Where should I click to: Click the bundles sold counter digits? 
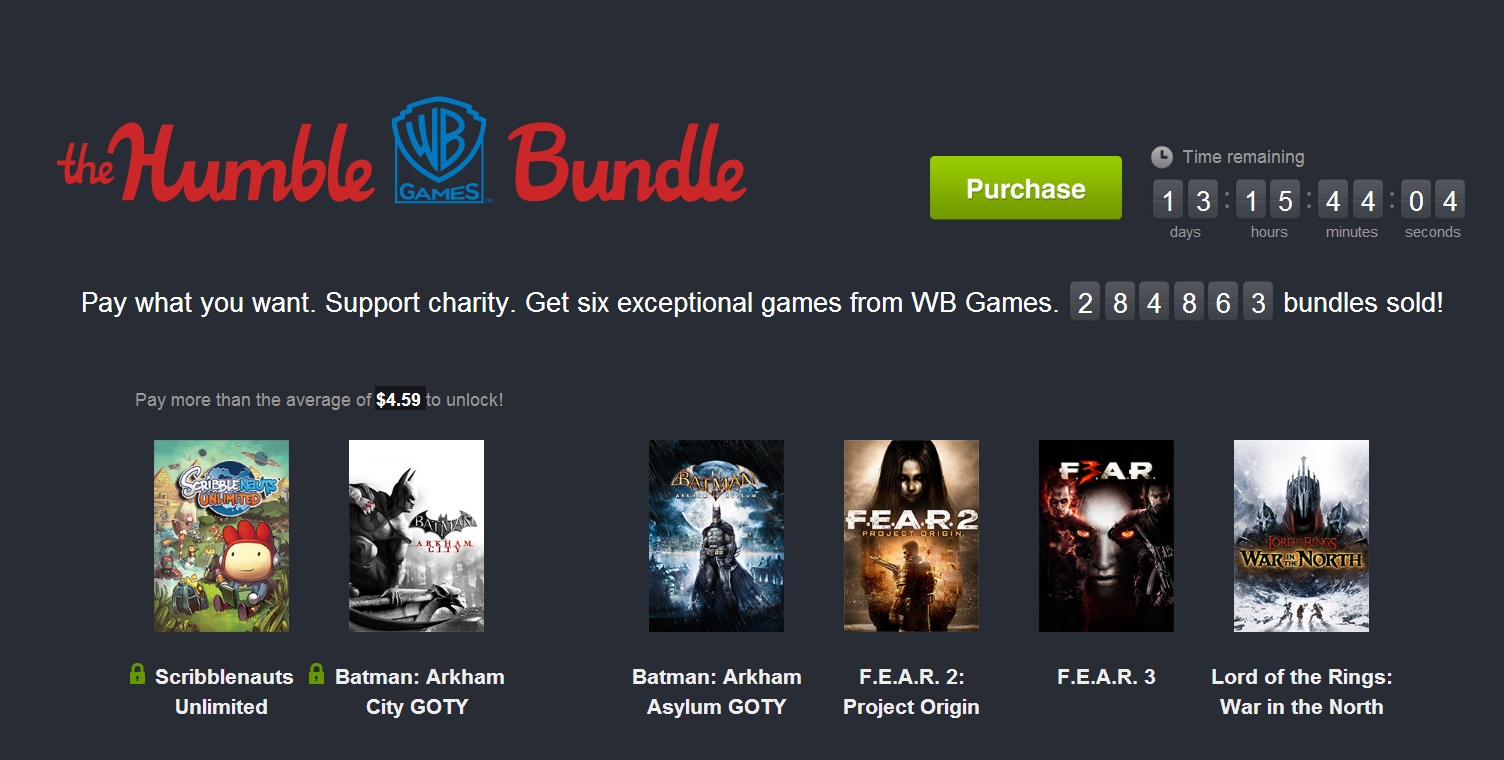(x=1171, y=302)
